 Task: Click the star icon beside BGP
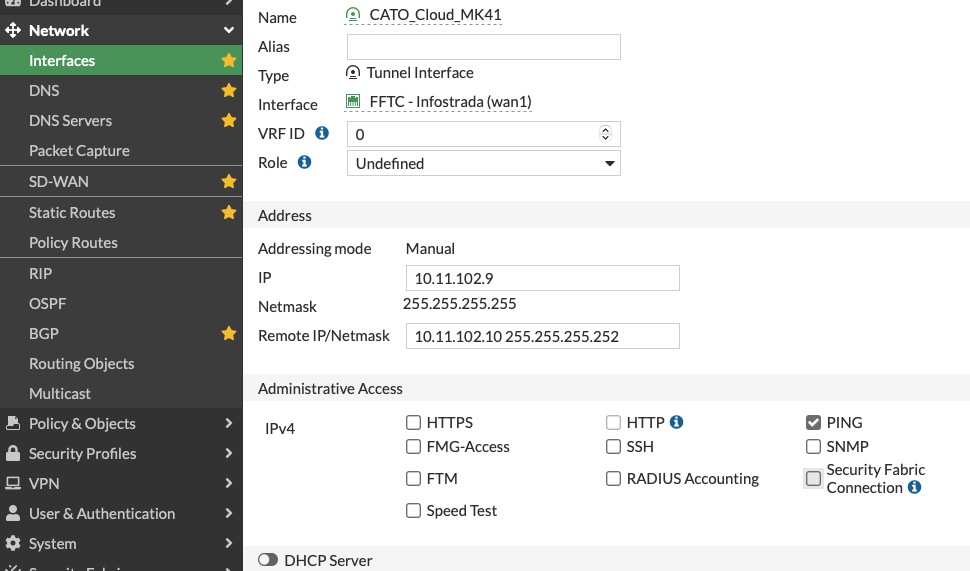pos(229,333)
